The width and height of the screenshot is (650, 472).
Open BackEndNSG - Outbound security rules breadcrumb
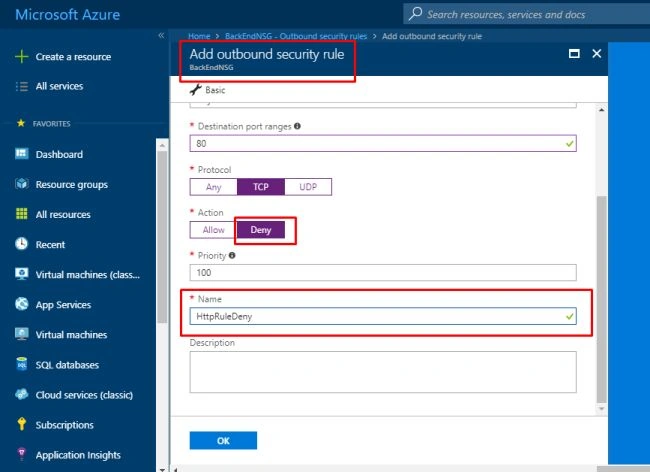(296, 36)
